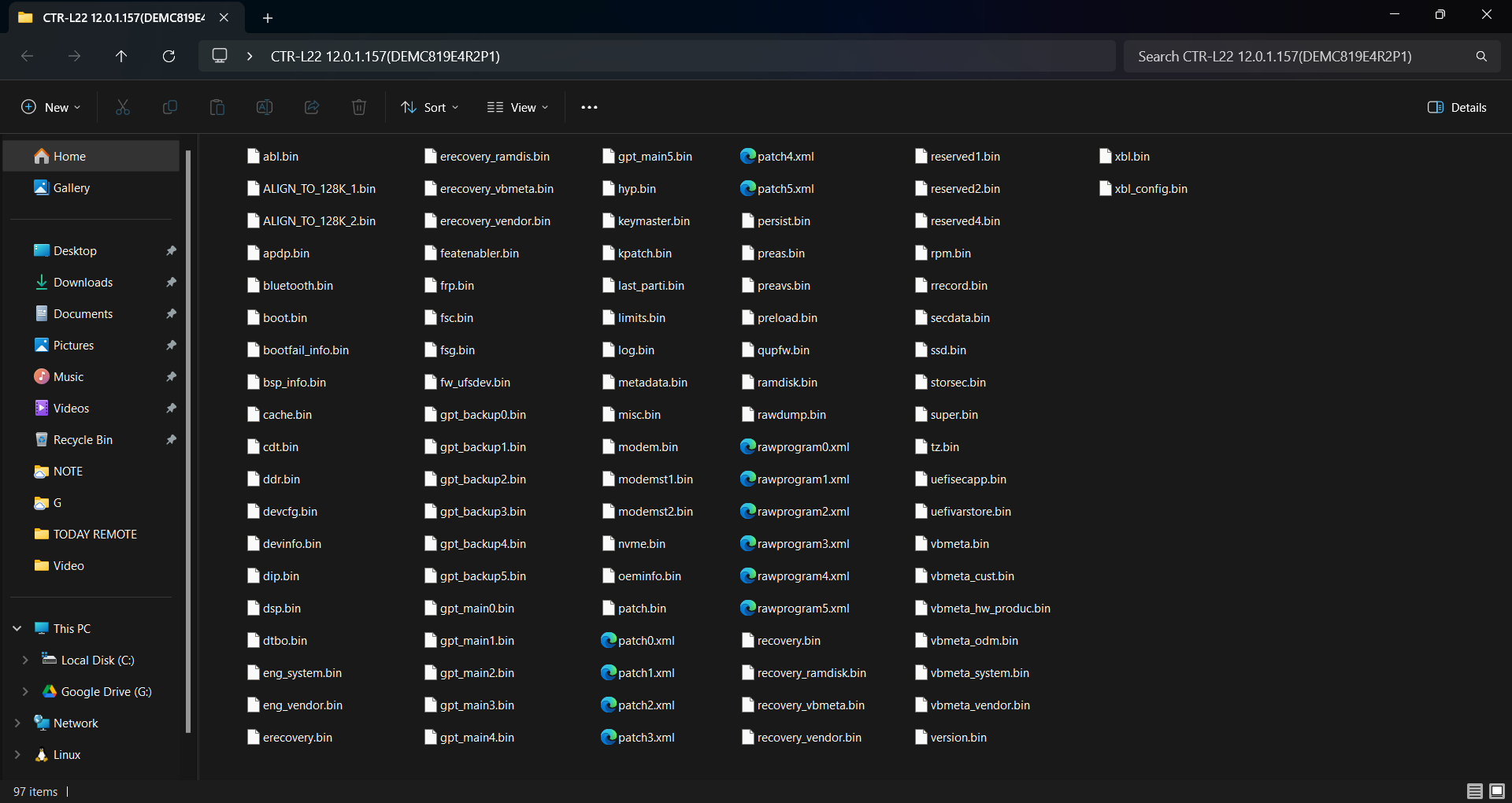
Task: Open a new File Explorer tab
Action: coord(268,17)
